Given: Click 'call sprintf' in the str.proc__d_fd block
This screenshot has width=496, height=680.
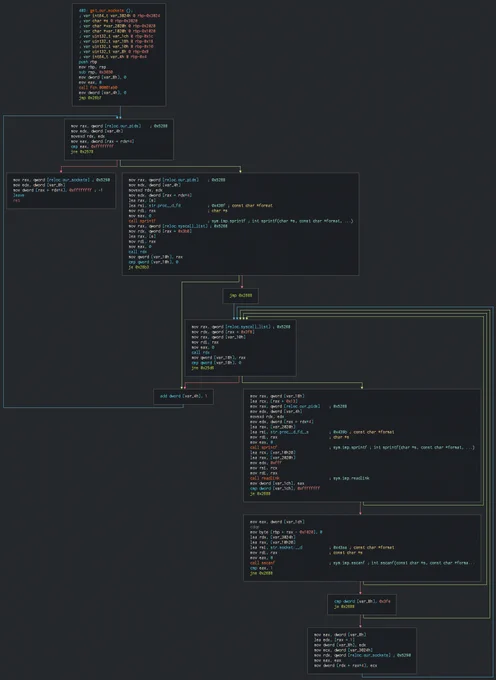Looking at the screenshot, I should (142, 221).
